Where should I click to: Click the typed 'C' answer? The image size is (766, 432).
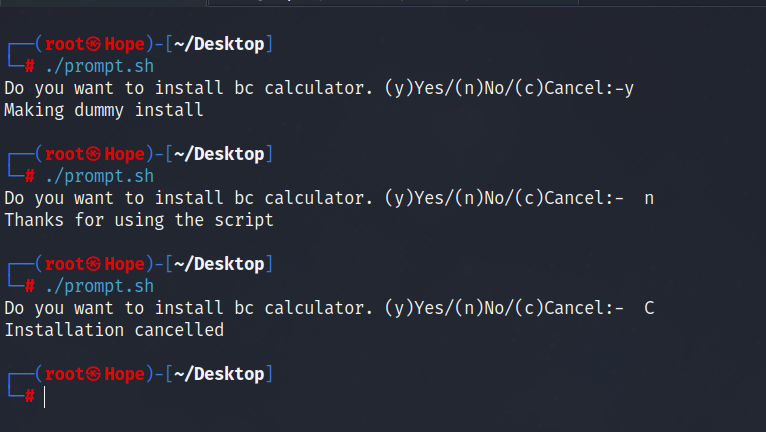tap(649, 308)
